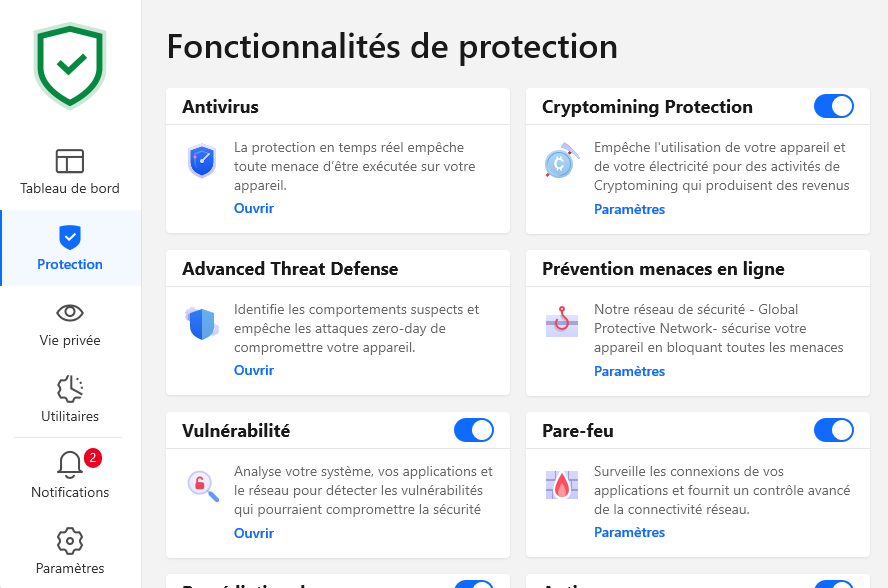Click the online threat prevention hook icon
This screenshot has width=888, height=588.
point(562,324)
